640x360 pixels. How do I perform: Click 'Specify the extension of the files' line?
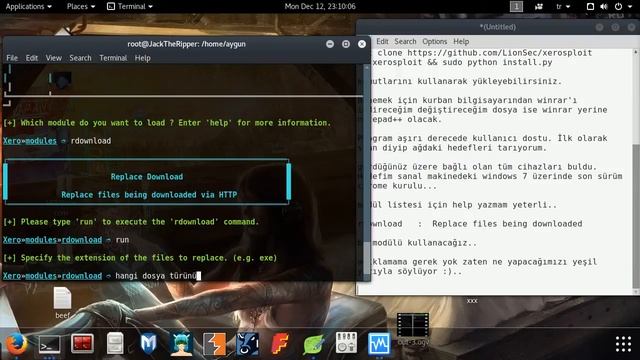point(140,258)
